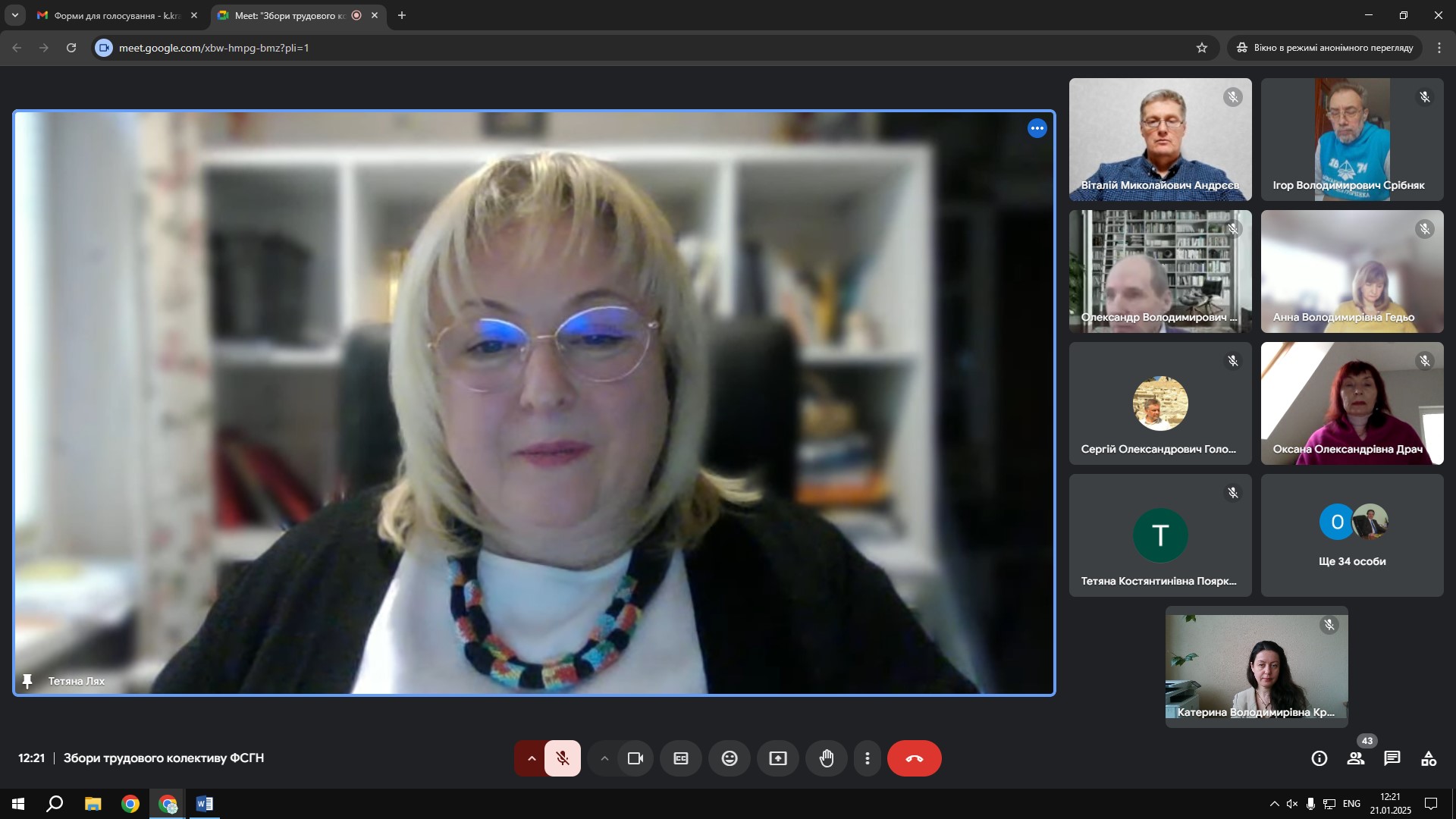Open the emoji reactions panel

[730, 758]
